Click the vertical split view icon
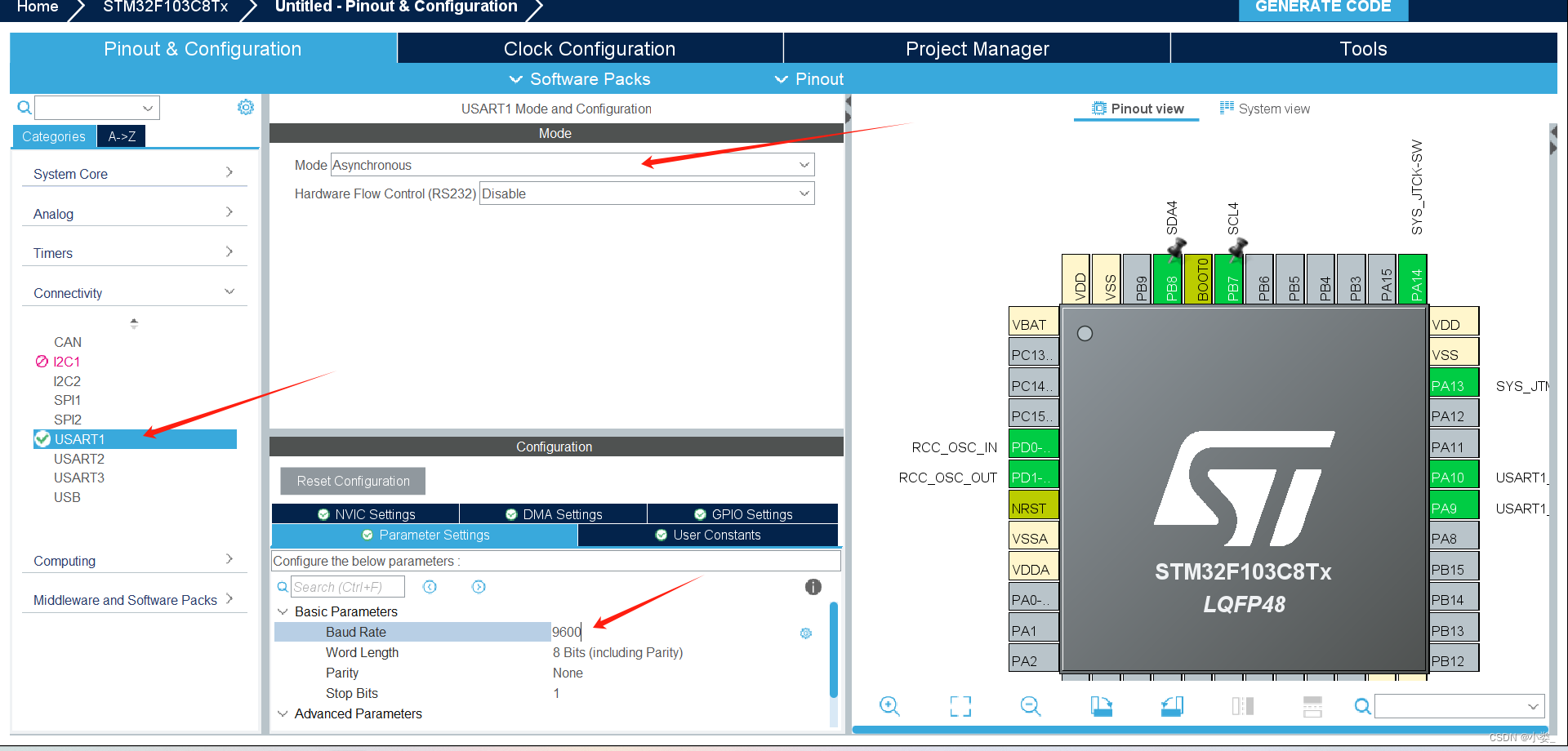Viewport: 1568px width, 751px height. 1242,706
